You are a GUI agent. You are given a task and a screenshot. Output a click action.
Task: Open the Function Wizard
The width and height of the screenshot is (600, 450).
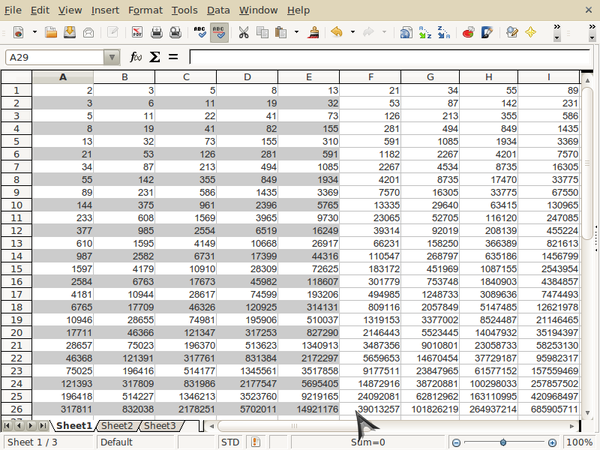pos(136,57)
